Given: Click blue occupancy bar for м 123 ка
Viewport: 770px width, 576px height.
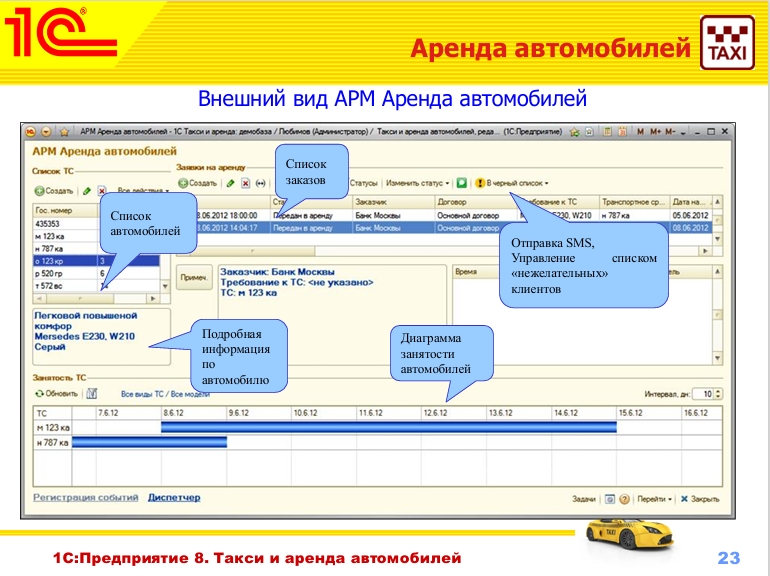Looking at the screenshot, I should (x=388, y=427).
